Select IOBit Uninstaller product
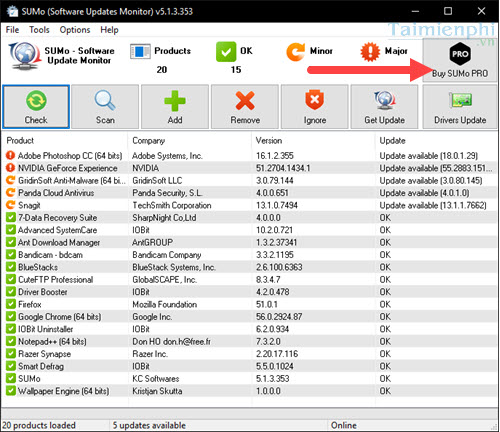Image resolution: width=500 pixels, height=432 pixels. [x=45, y=329]
